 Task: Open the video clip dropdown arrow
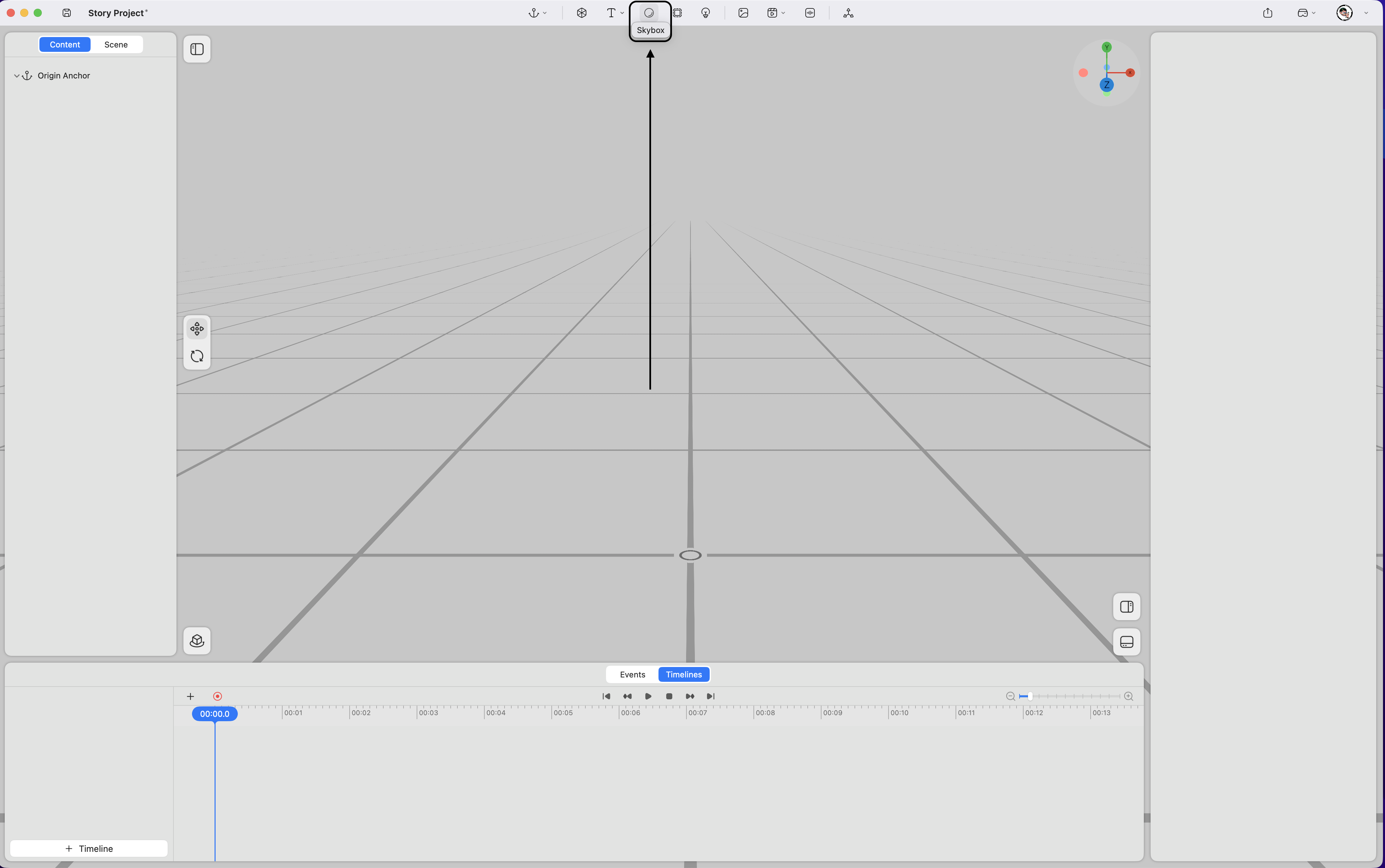click(x=783, y=13)
